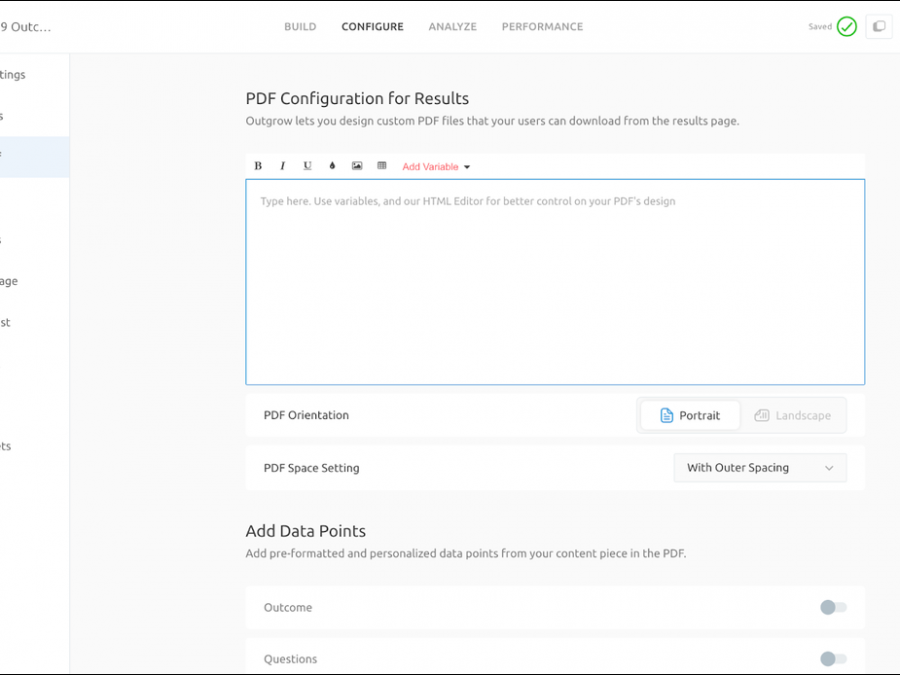Open the text color droplet tool
Screen dimensions: 900x675
click(332, 166)
